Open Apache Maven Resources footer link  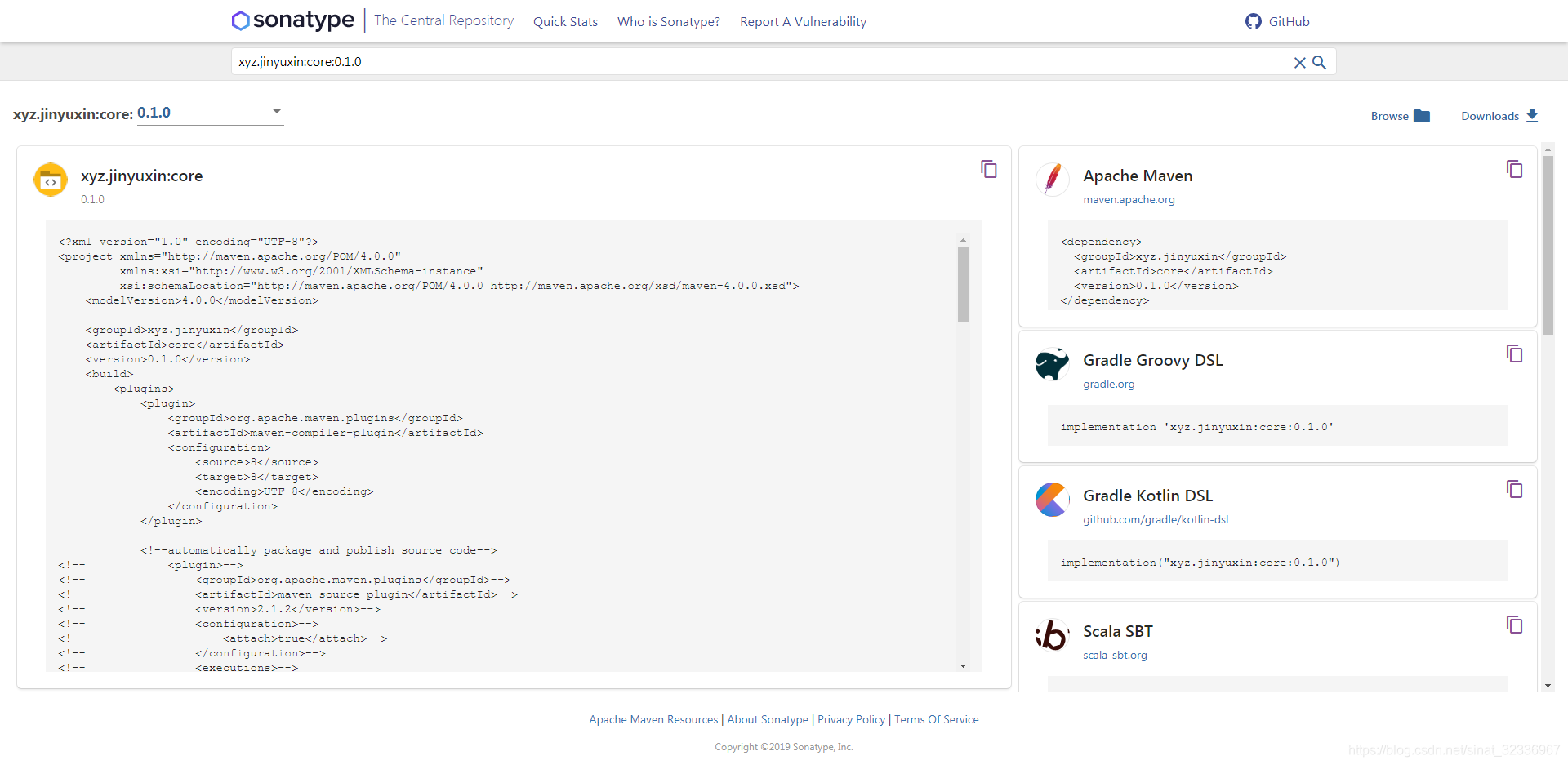tap(653, 719)
